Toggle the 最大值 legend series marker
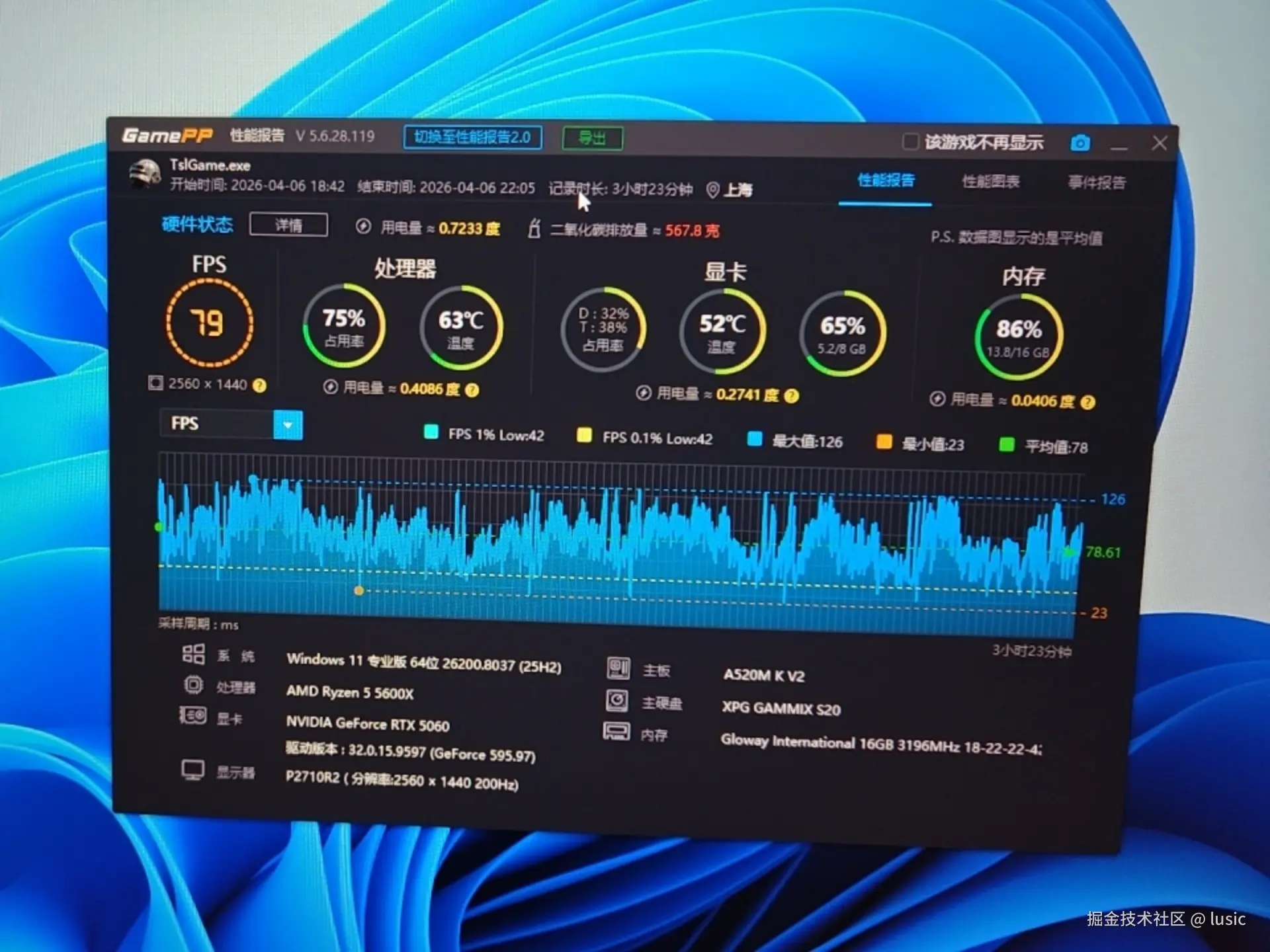Image resolution: width=1270 pixels, height=952 pixels. pos(754,440)
